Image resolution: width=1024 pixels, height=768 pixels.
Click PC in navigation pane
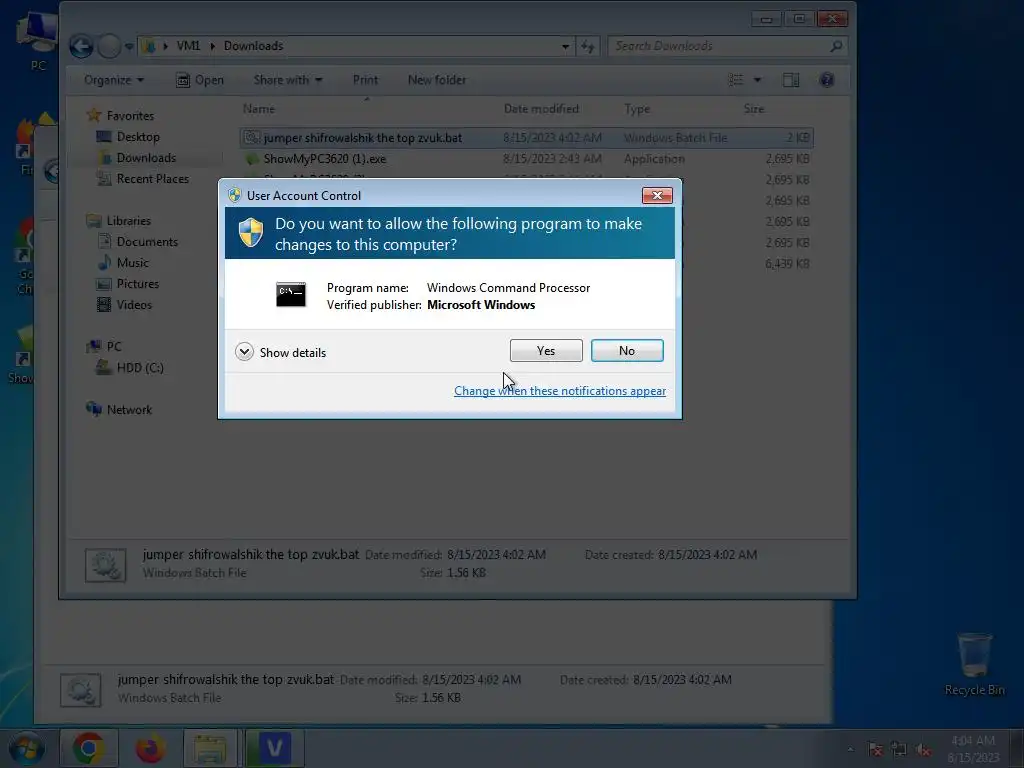pos(114,346)
